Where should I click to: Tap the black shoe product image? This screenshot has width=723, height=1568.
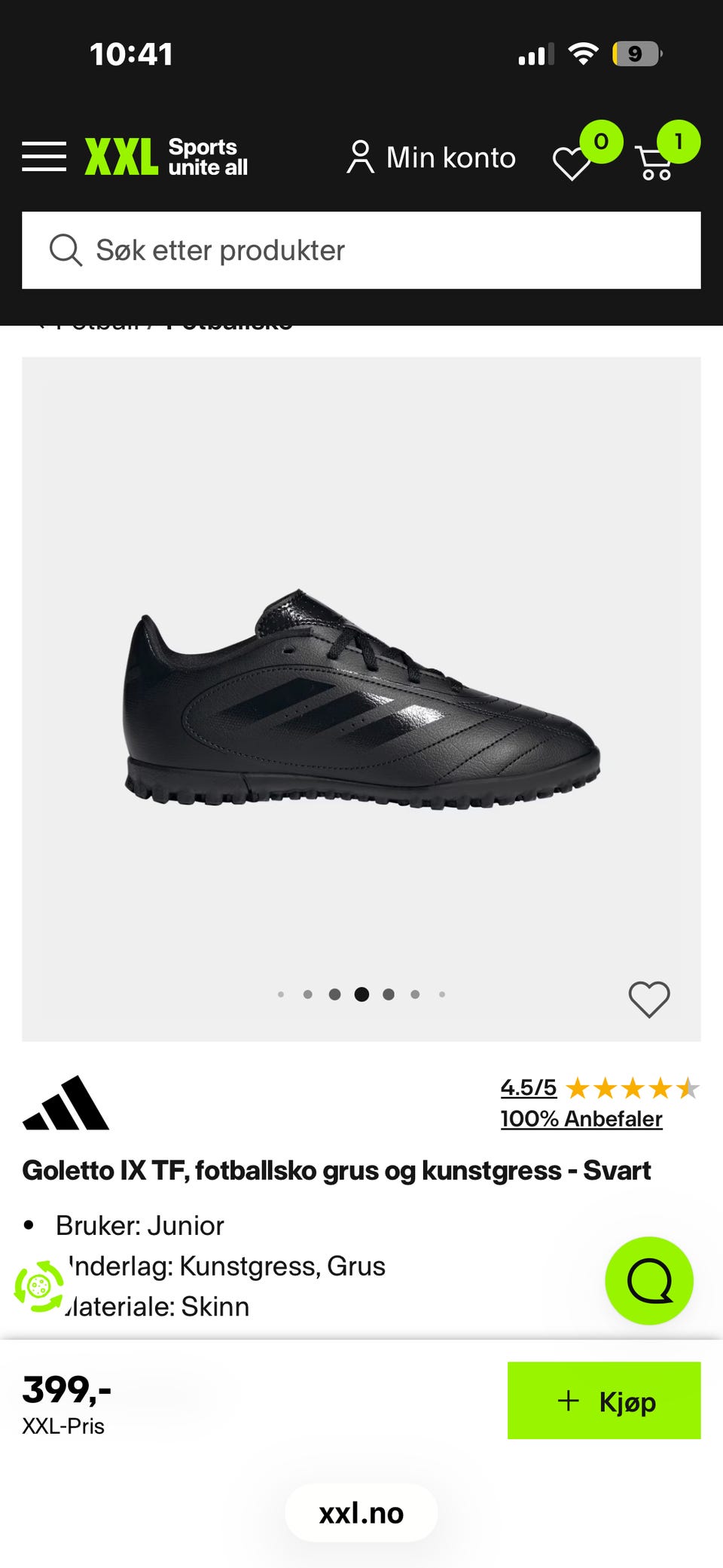tap(361, 698)
